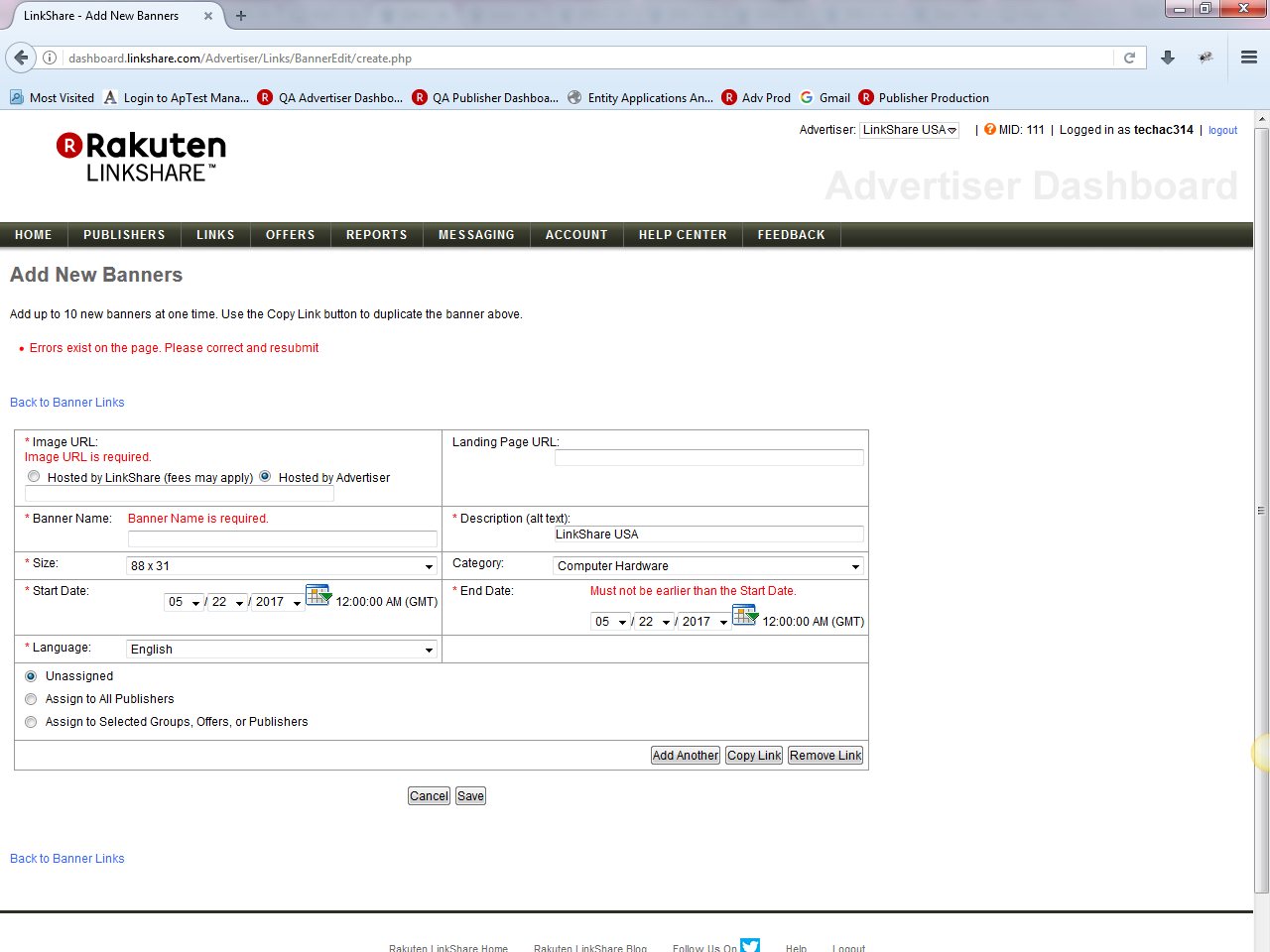Click the Twitter bird icon in footer
Viewport: 1270px width, 952px height.
[x=750, y=945]
